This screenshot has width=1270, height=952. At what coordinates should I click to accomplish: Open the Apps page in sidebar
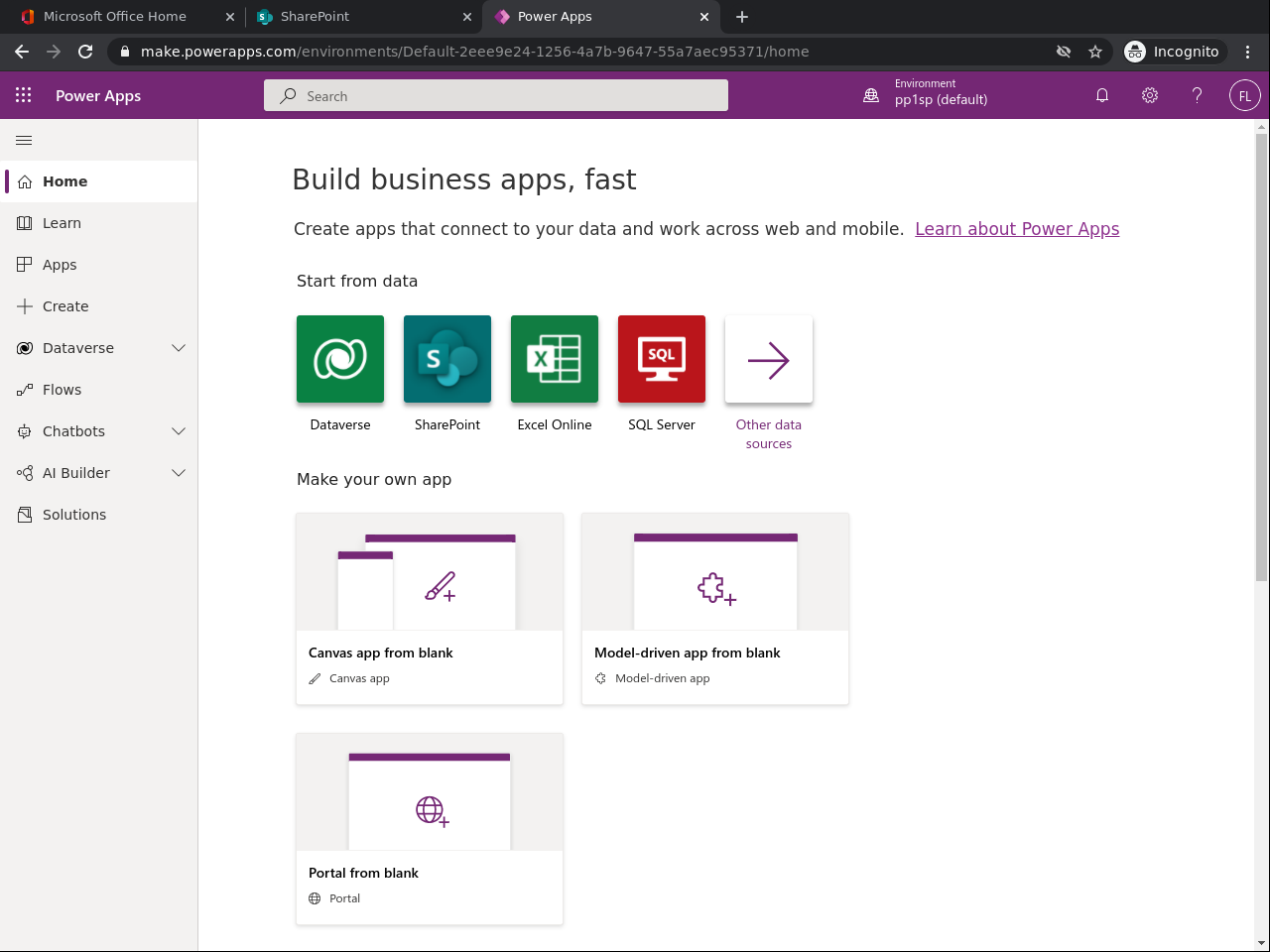click(x=60, y=265)
